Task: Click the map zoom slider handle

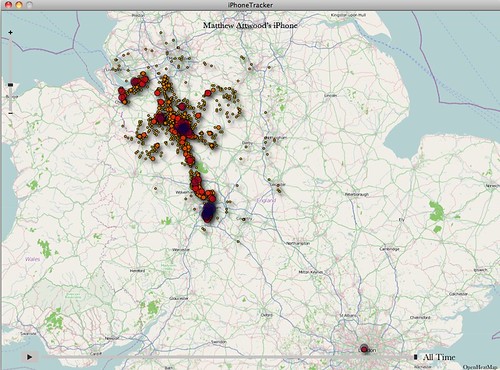Action: coord(10,85)
